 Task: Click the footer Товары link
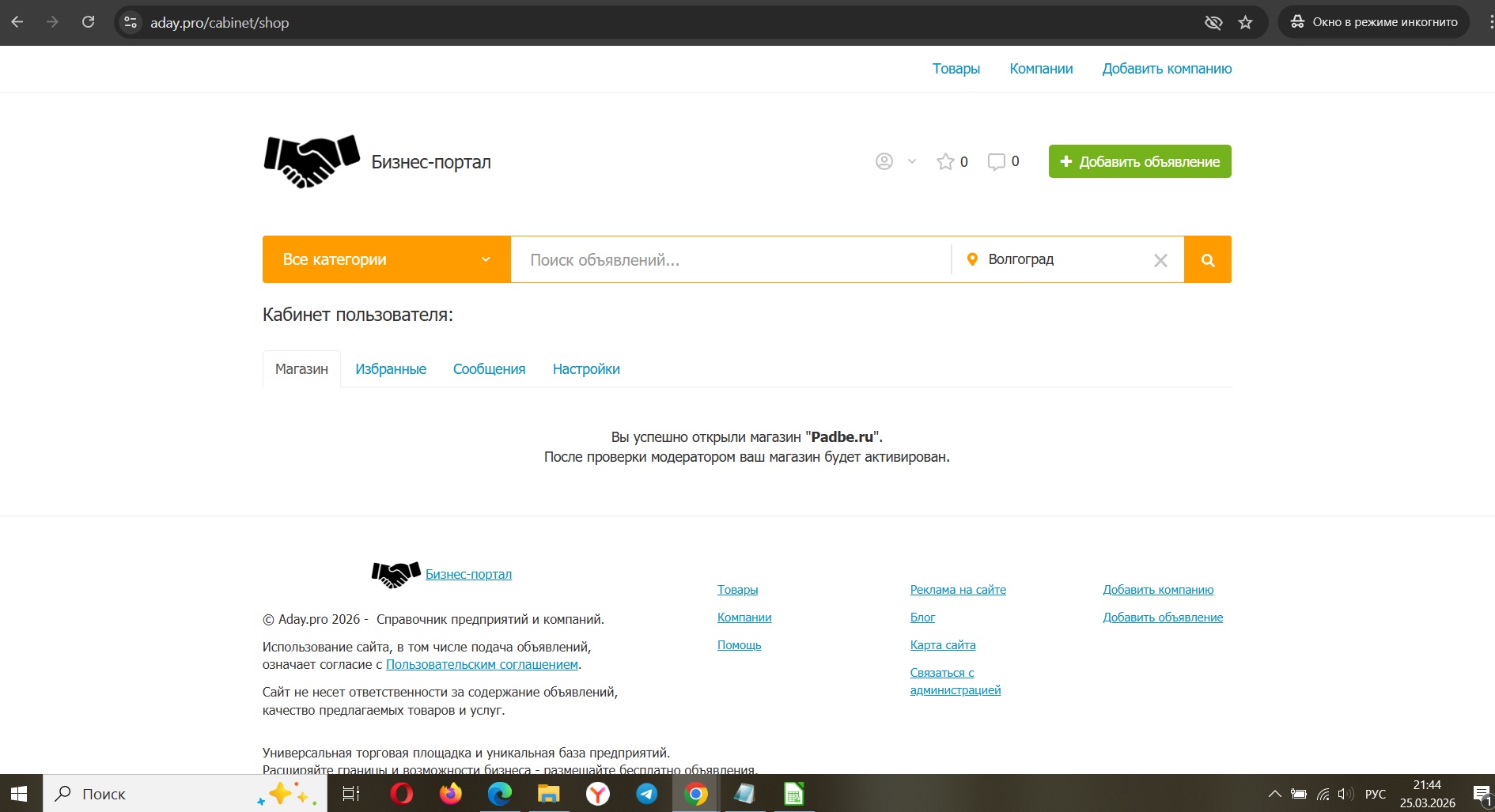pyautogui.click(x=737, y=590)
